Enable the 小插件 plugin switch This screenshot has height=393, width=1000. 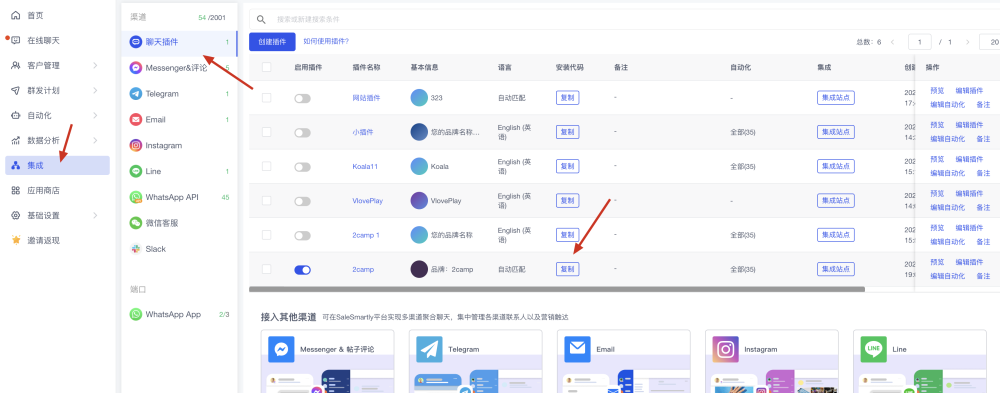point(302,133)
